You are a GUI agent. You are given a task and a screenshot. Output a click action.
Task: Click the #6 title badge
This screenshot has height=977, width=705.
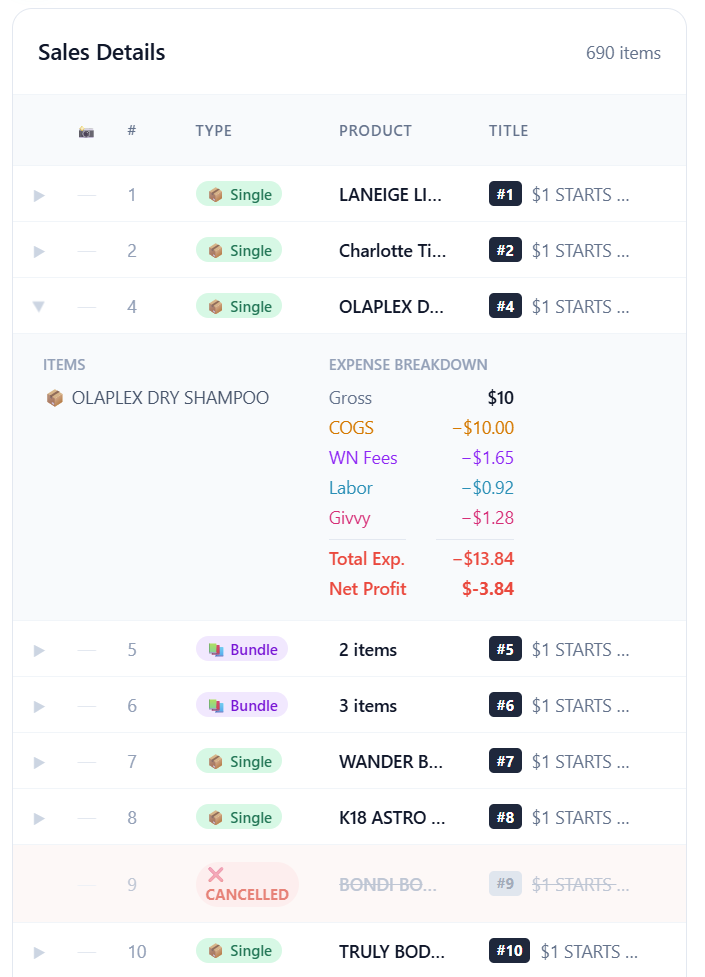click(505, 706)
